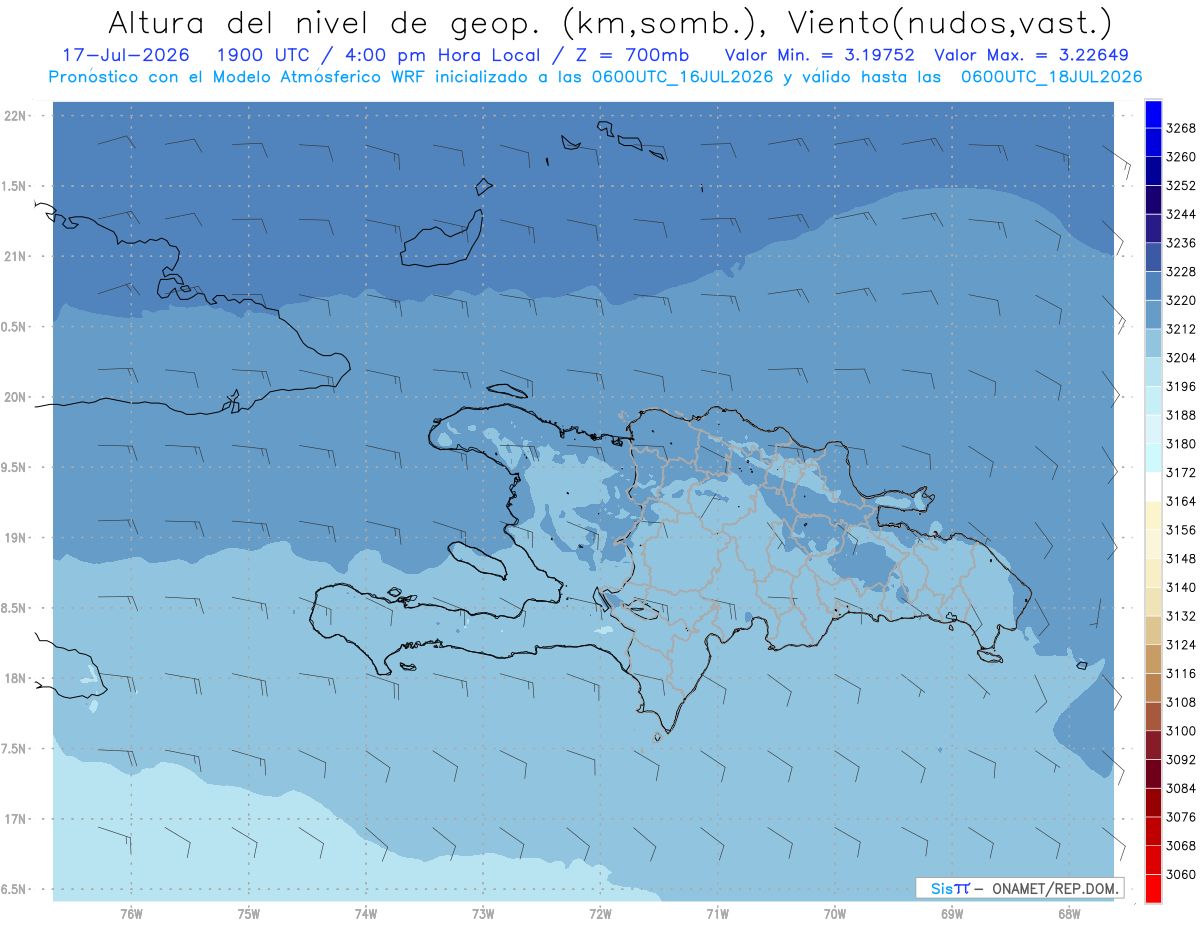1200x927 pixels.
Task: Select the red legend band below 3060
Action: pyautogui.click(x=1152, y=888)
